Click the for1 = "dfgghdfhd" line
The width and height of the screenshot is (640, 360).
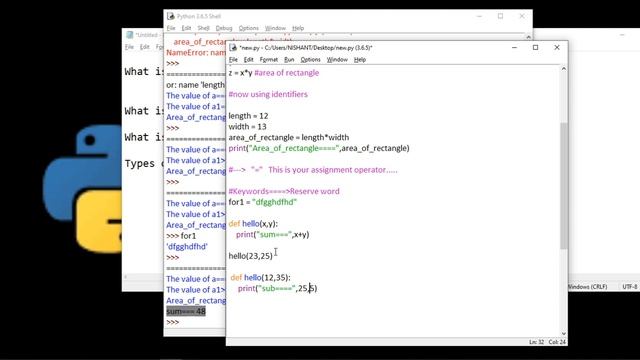(262, 202)
